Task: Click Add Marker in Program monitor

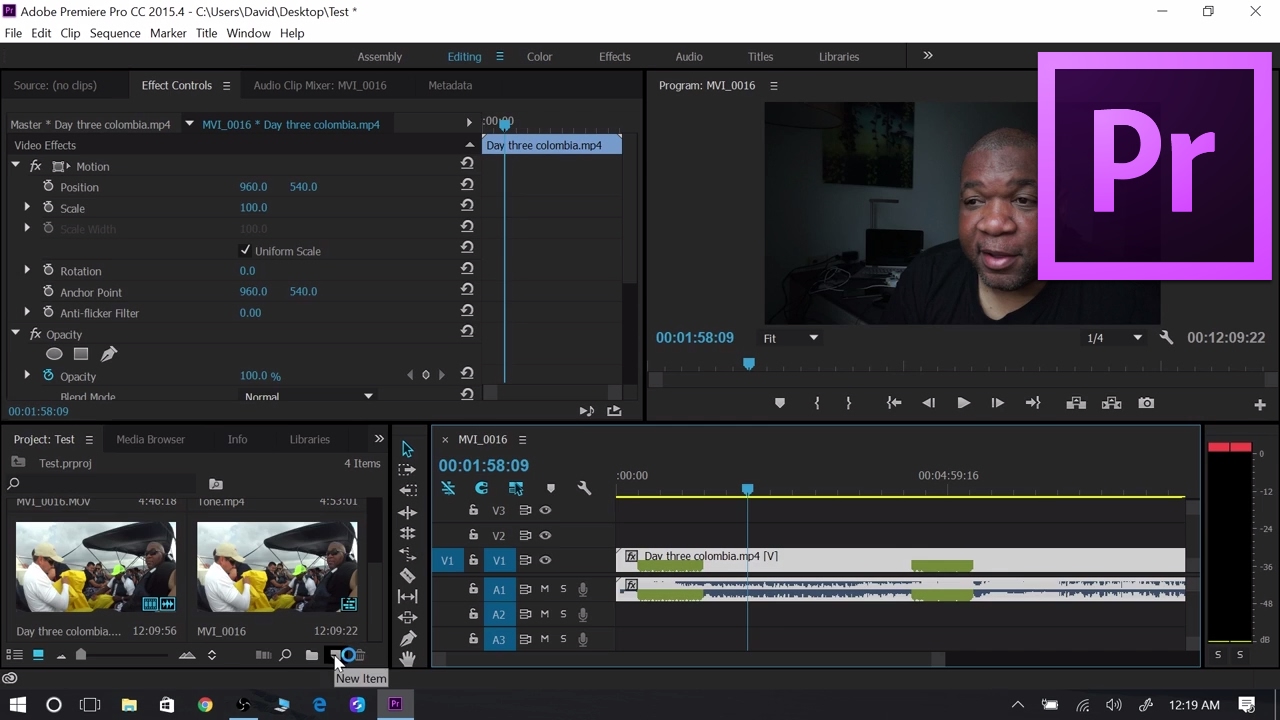Action: [x=780, y=403]
